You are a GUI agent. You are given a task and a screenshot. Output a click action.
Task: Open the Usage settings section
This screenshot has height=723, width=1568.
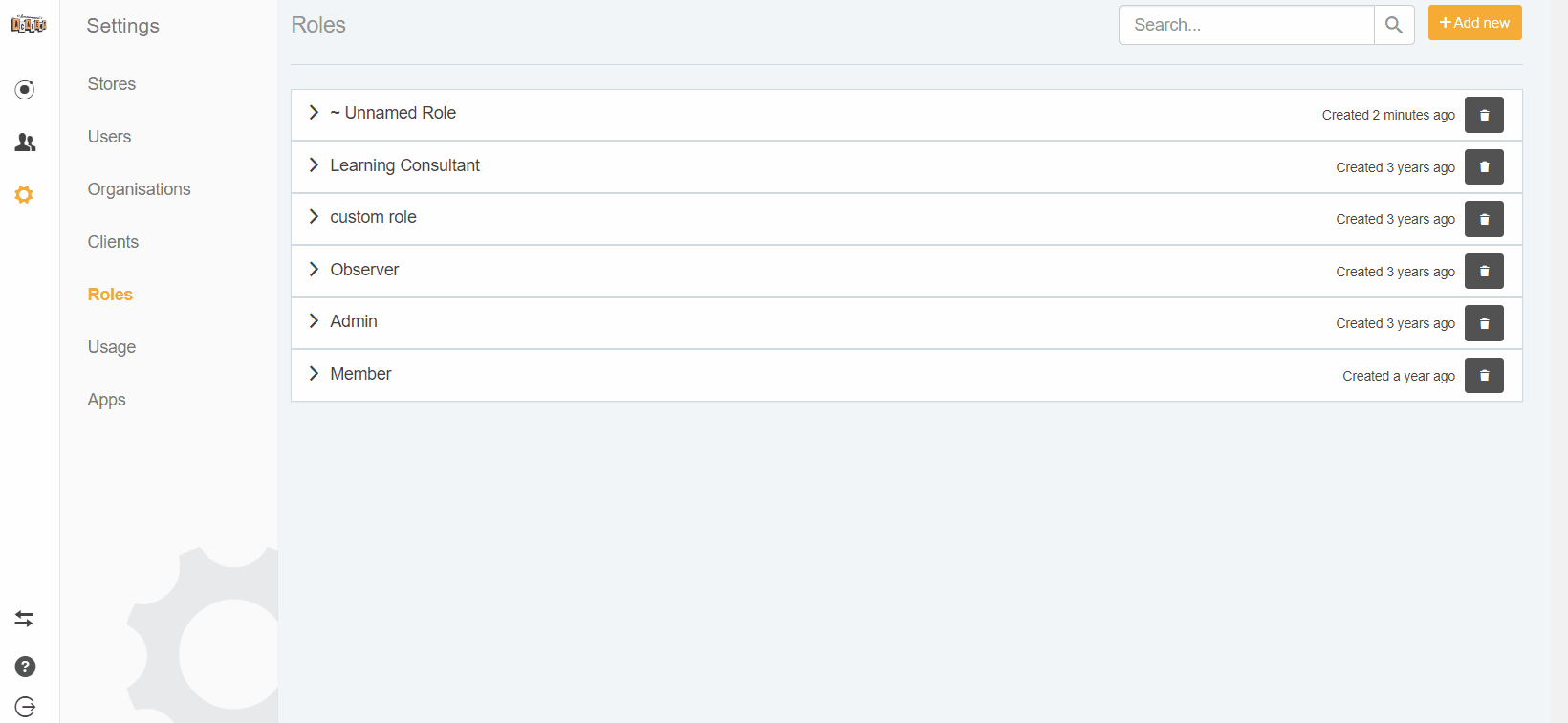111,347
